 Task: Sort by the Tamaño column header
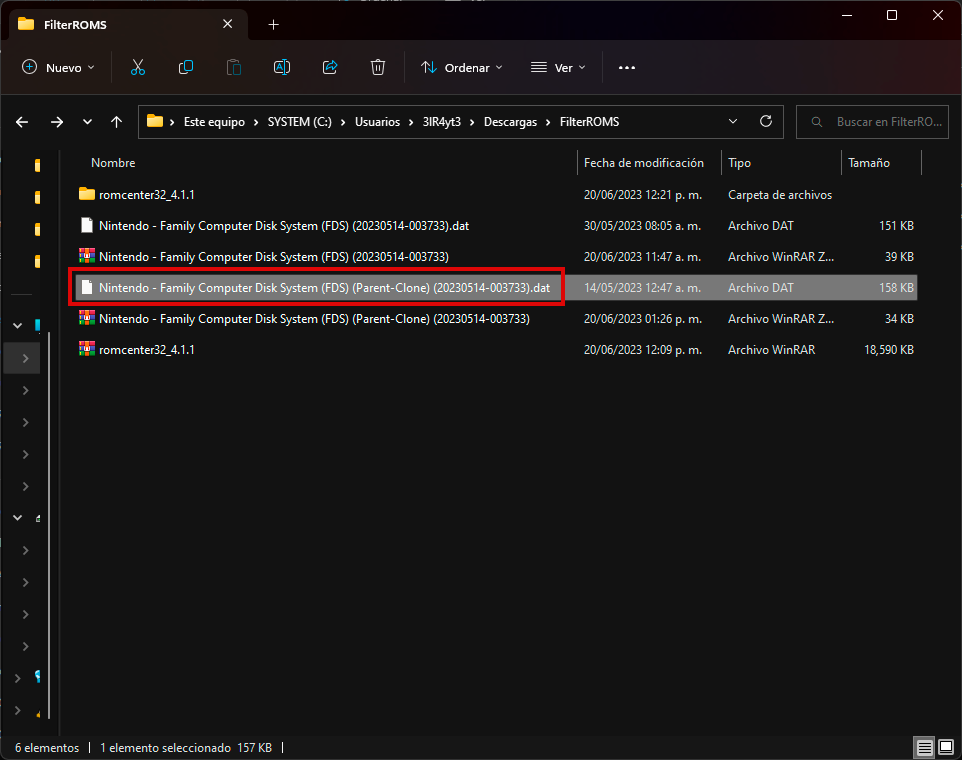coord(869,163)
